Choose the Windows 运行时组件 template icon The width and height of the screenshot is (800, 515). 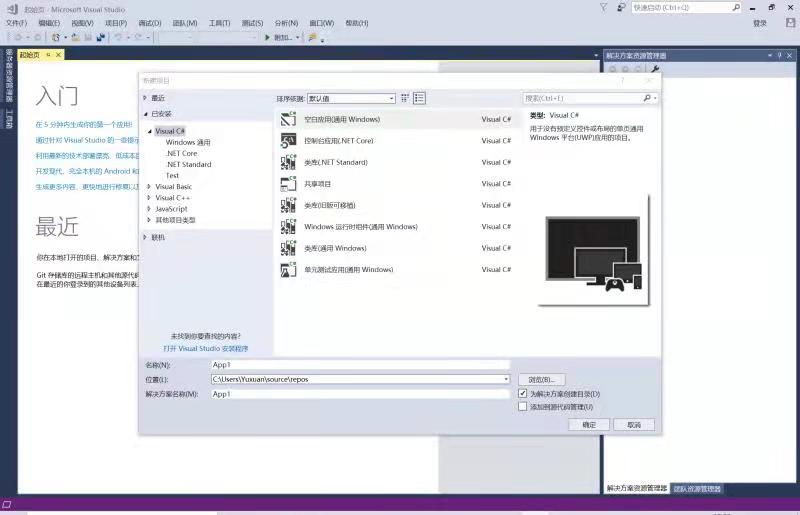pyautogui.click(x=288, y=226)
